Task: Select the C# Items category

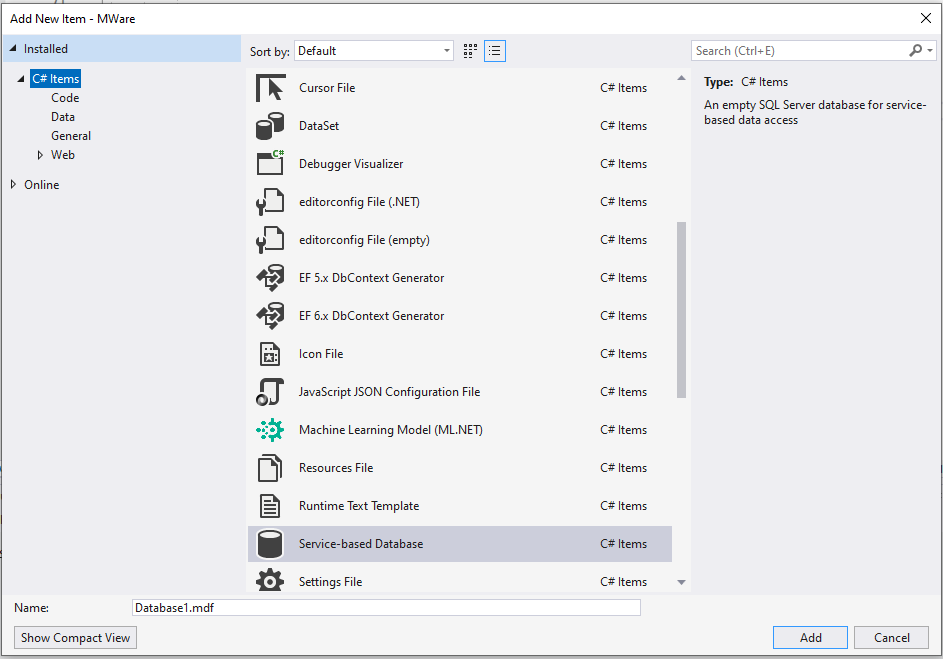Action: point(55,79)
